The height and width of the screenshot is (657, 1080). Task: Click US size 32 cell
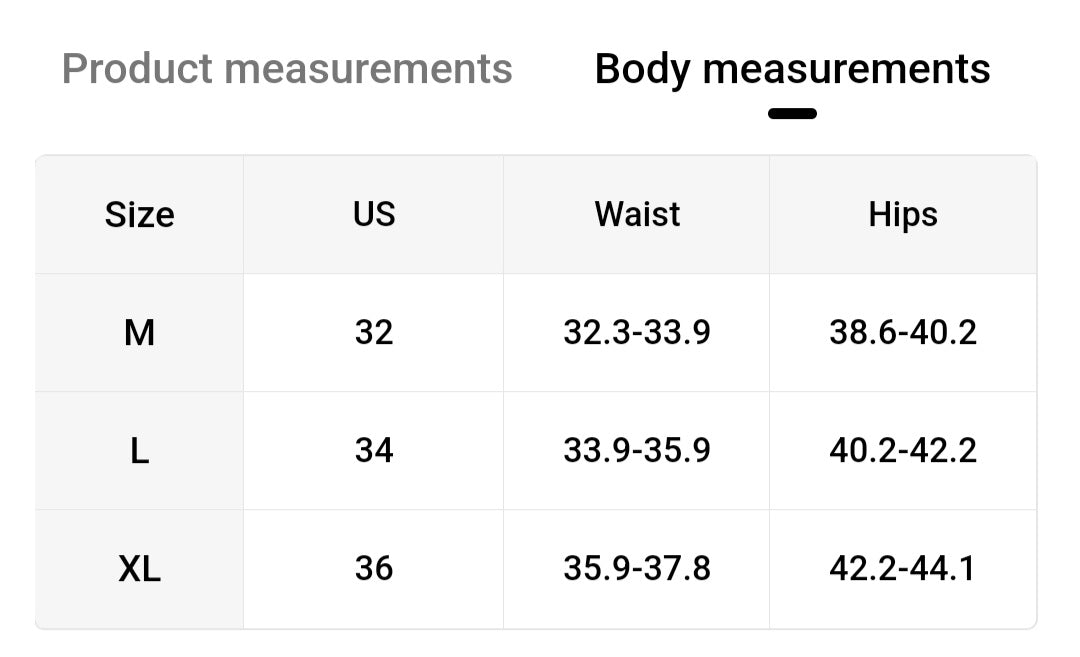tap(374, 332)
